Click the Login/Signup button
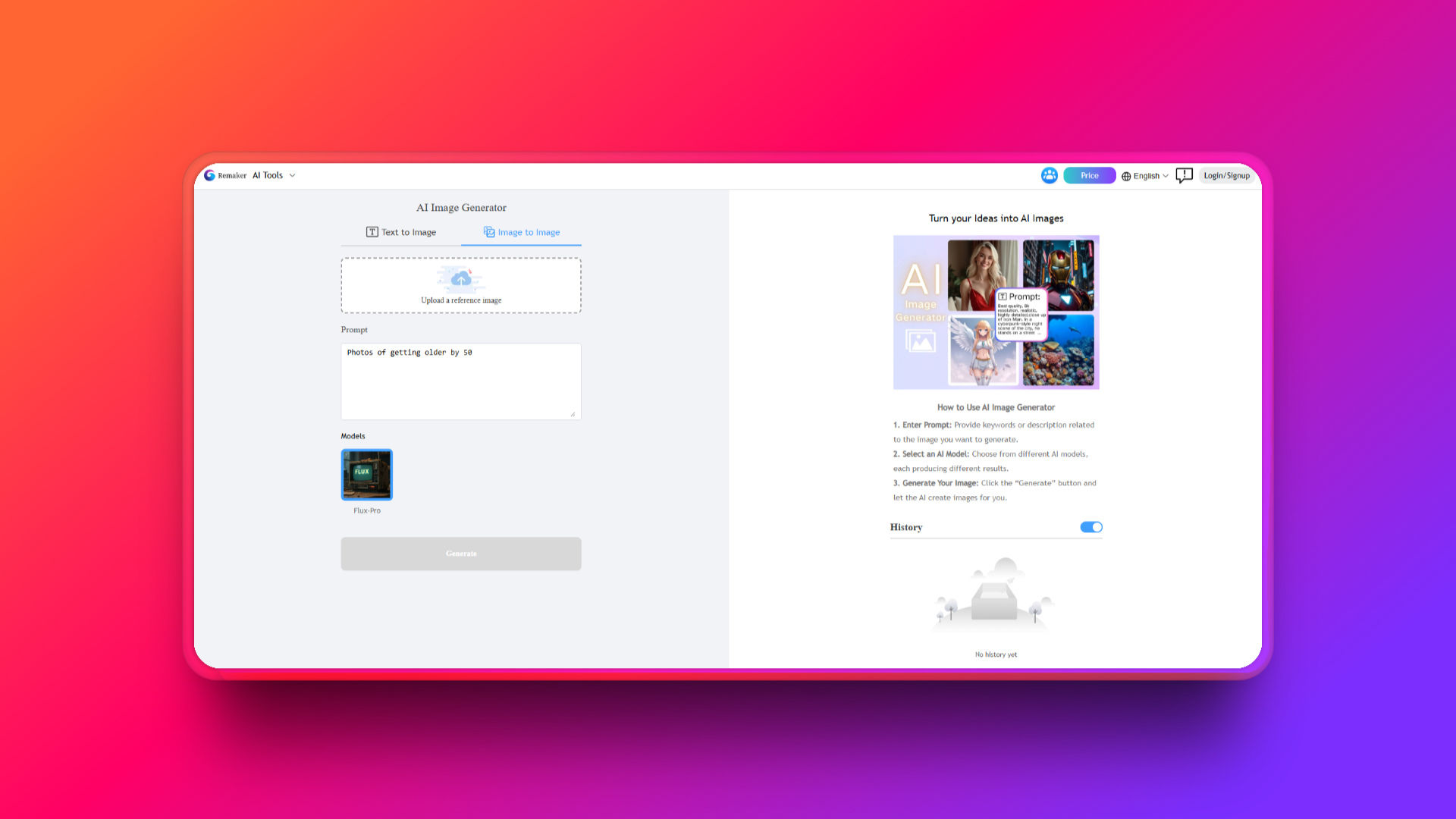 click(x=1226, y=175)
